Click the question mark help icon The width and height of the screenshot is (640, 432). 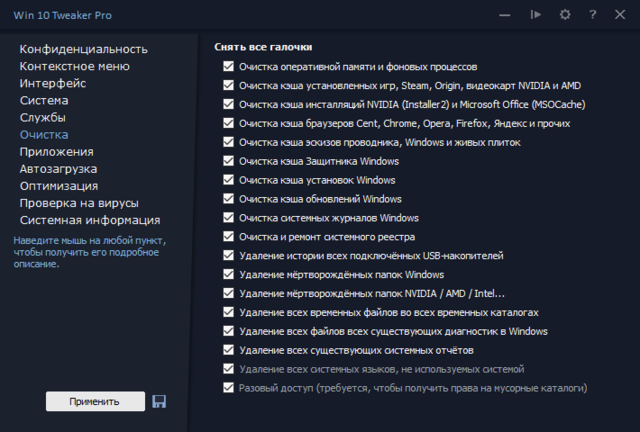coord(593,15)
